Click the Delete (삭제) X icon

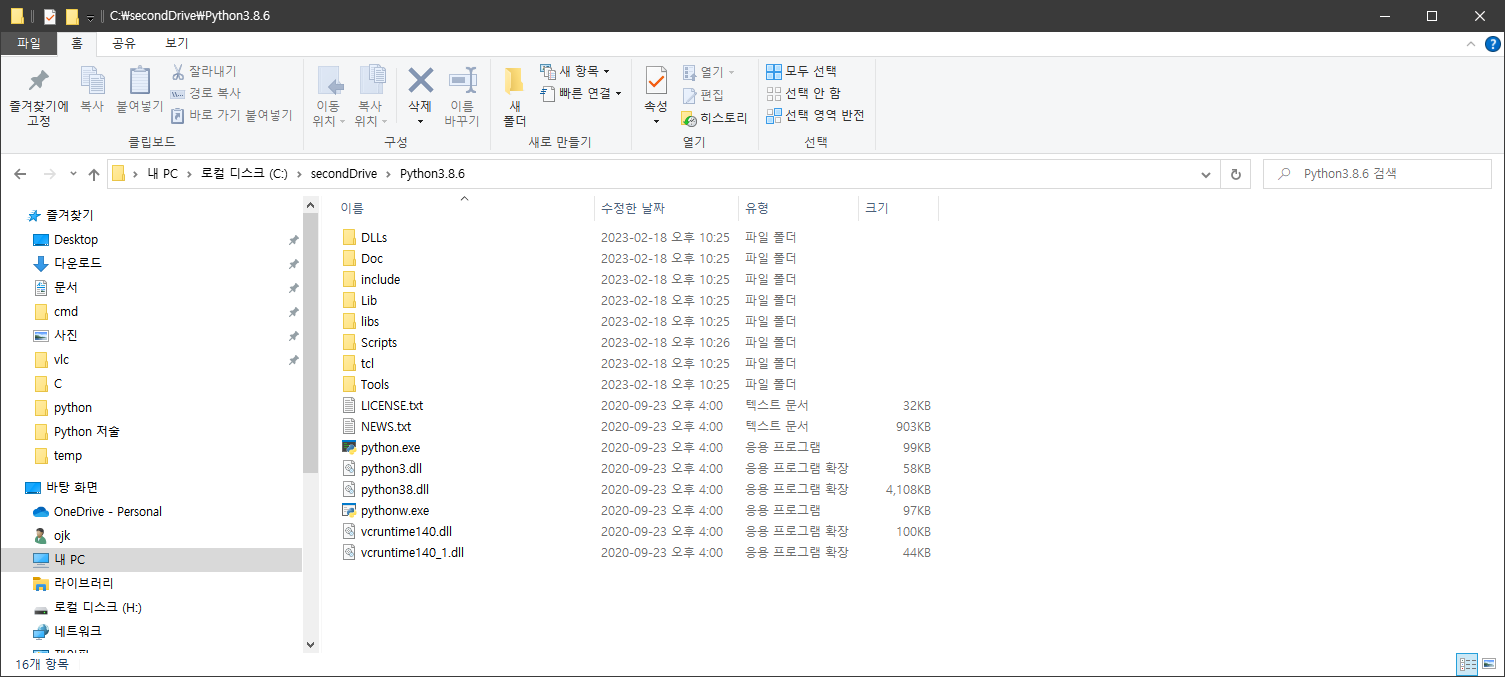(x=420, y=80)
